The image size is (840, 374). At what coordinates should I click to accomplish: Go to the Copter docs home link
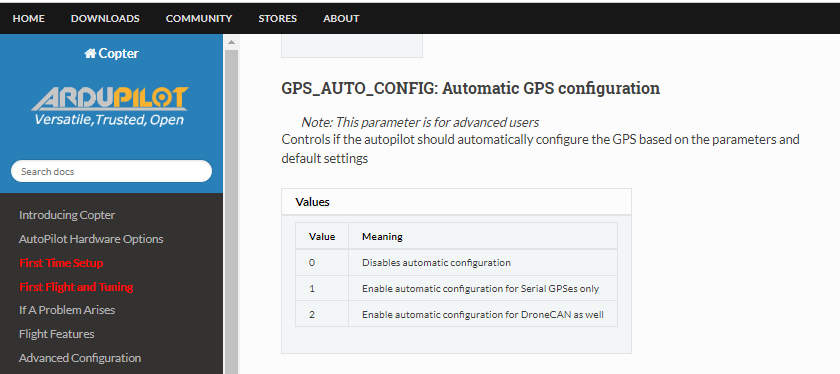[x=111, y=53]
